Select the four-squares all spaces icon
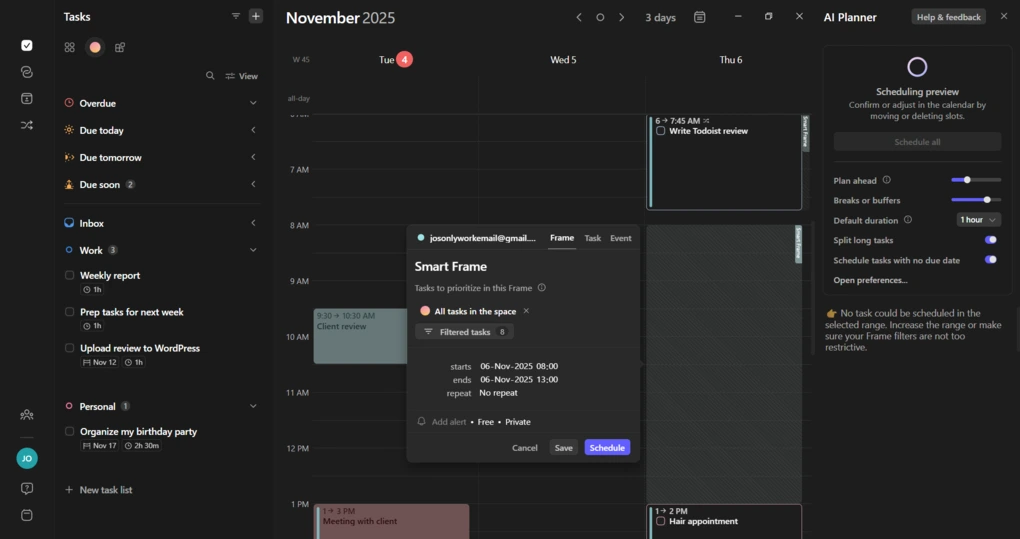1020x539 pixels. click(x=70, y=47)
